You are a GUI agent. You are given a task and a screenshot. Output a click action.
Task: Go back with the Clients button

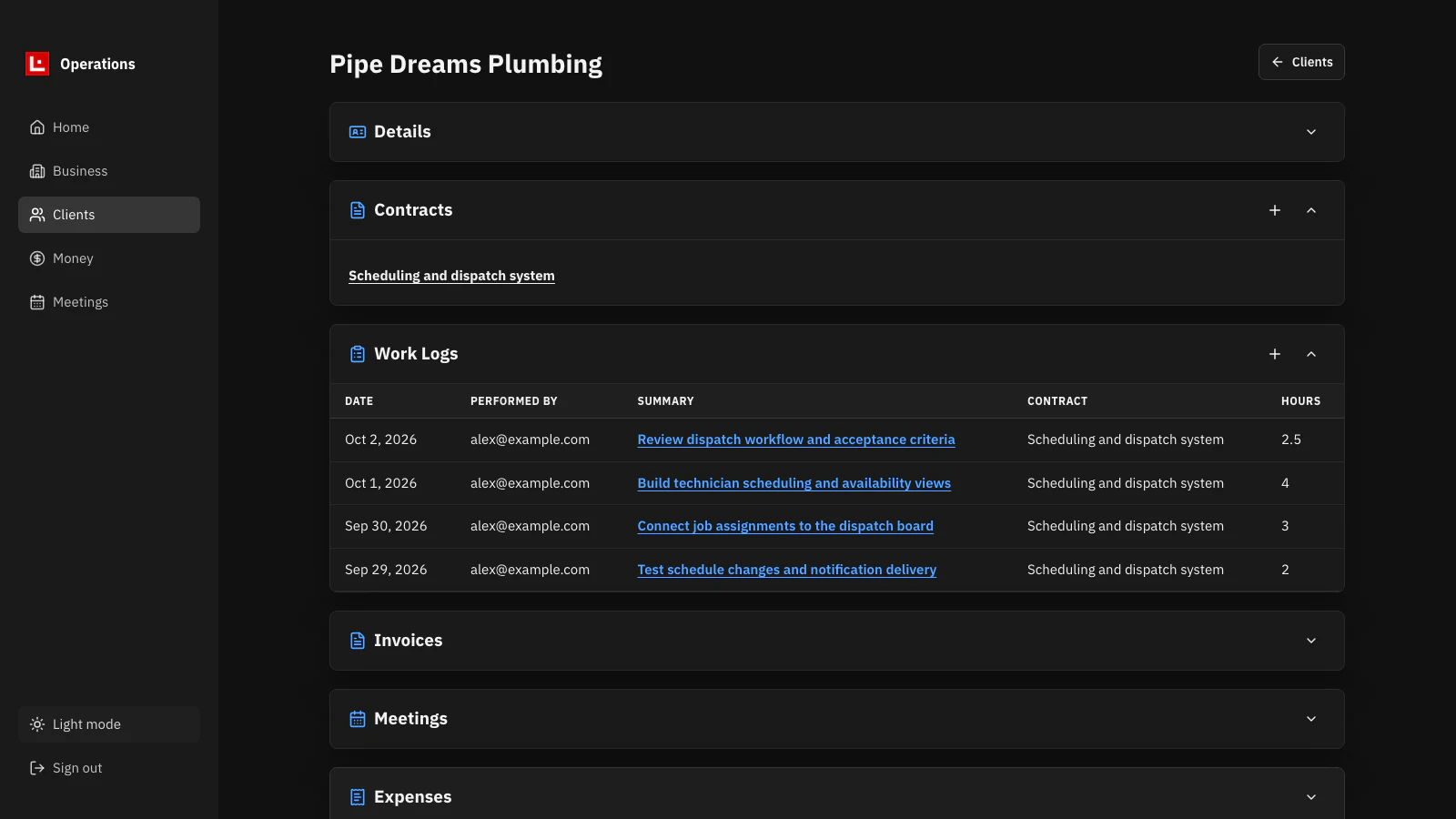point(1301,62)
